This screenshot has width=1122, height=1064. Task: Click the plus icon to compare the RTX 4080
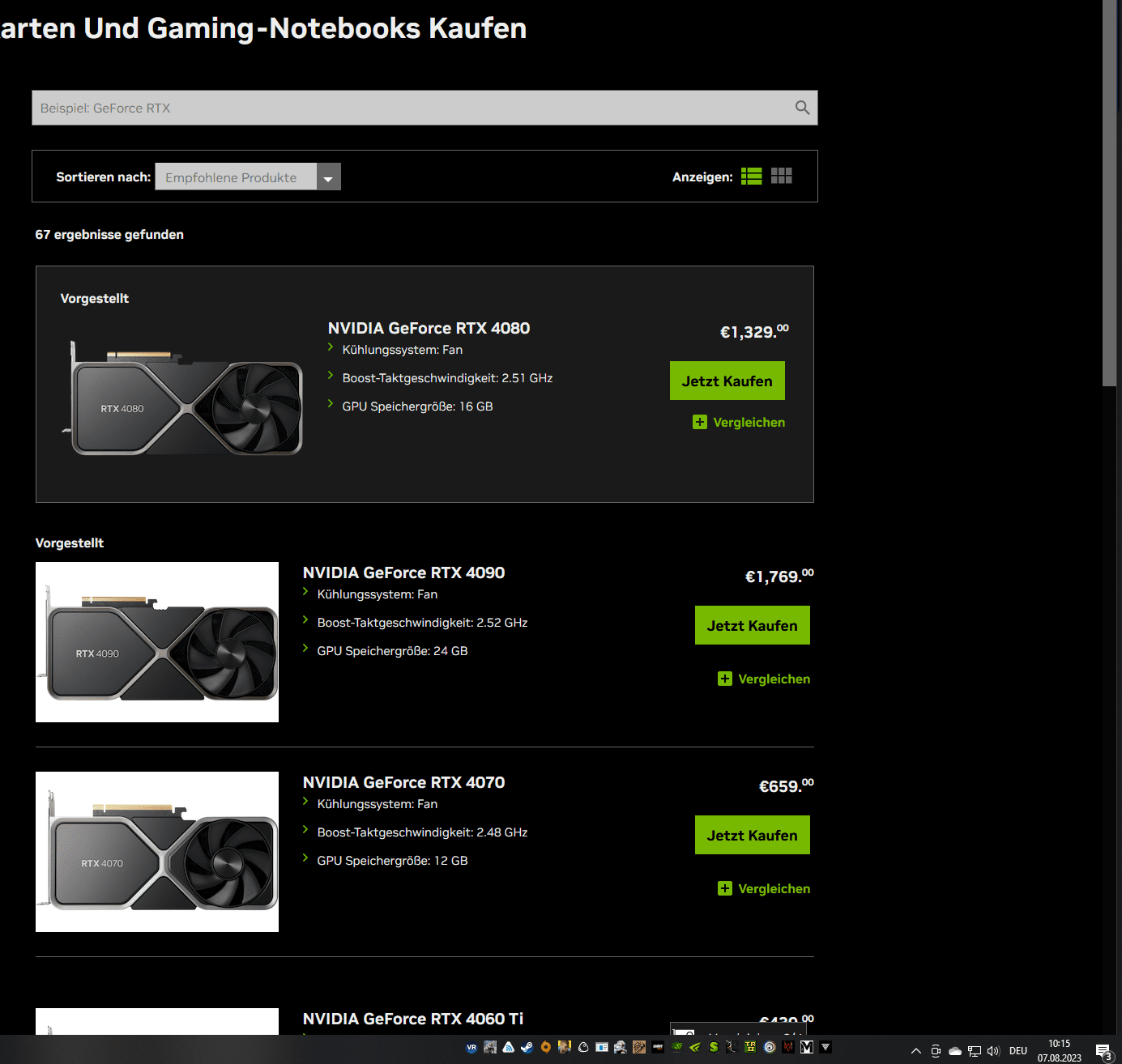(700, 422)
